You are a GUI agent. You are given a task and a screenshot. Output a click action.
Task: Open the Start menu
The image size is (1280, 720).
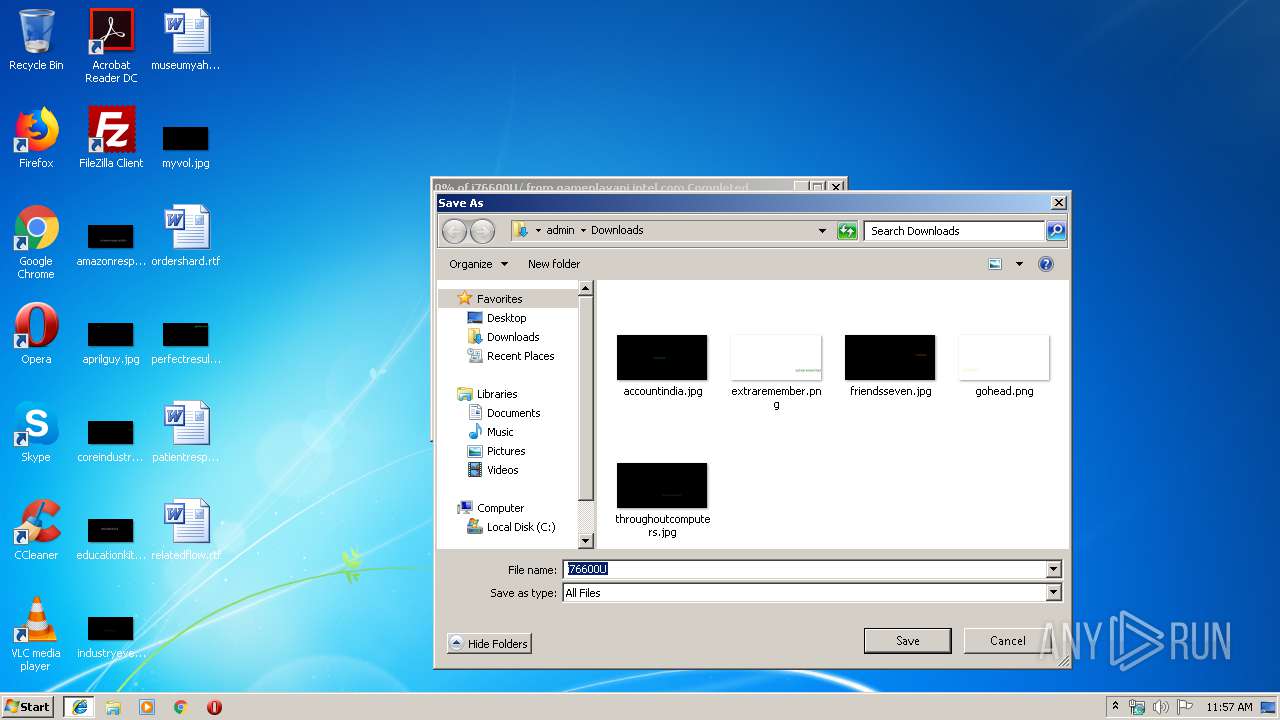28,707
